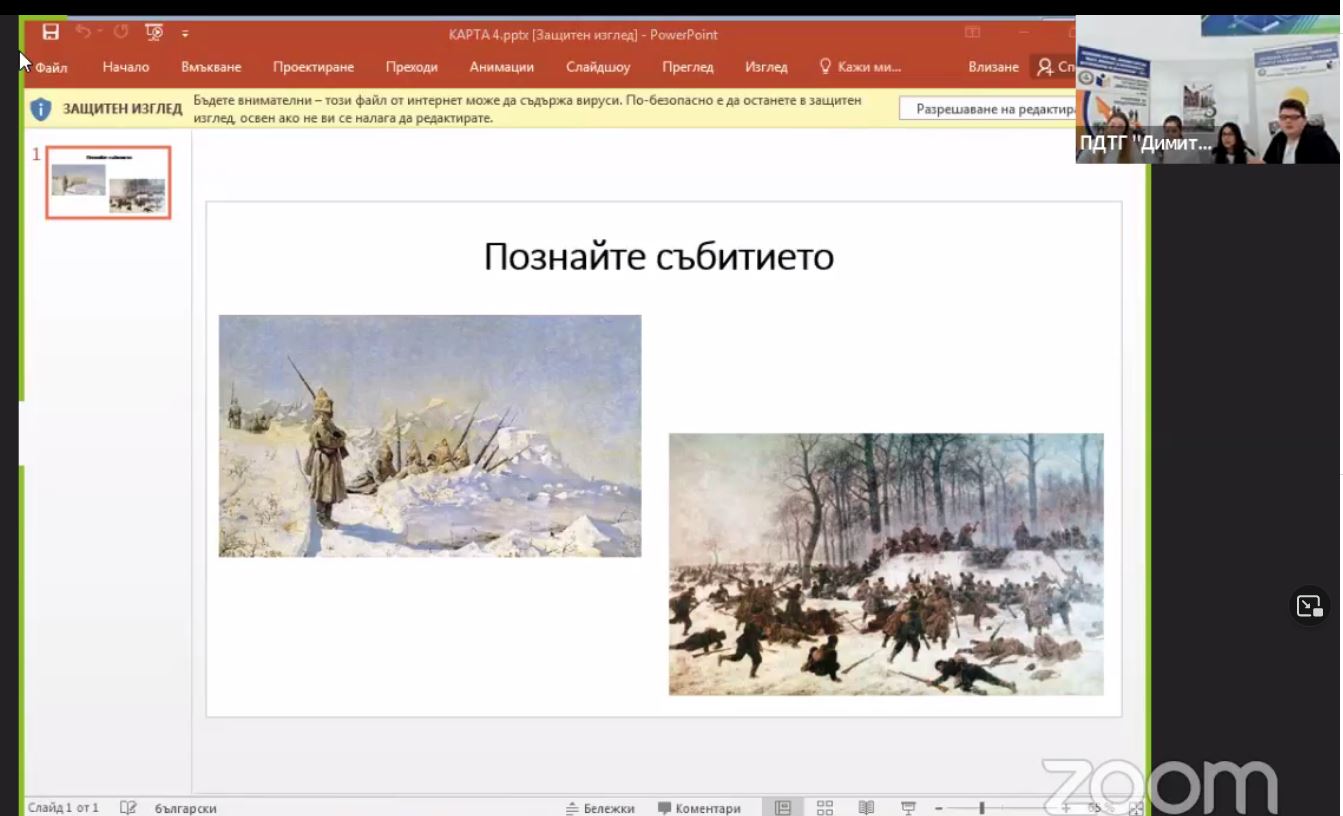Click the participant video ПДТГ "Димит...

[x=1207, y=89]
